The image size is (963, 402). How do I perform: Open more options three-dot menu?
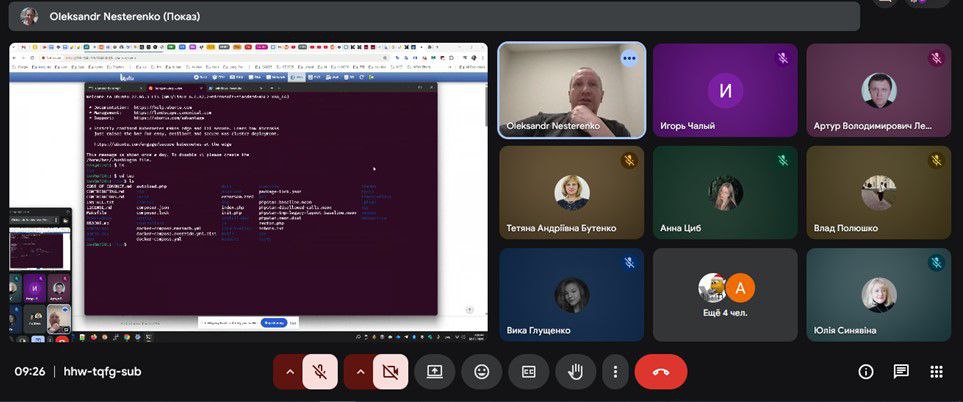pyautogui.click(x=615, y=371)
